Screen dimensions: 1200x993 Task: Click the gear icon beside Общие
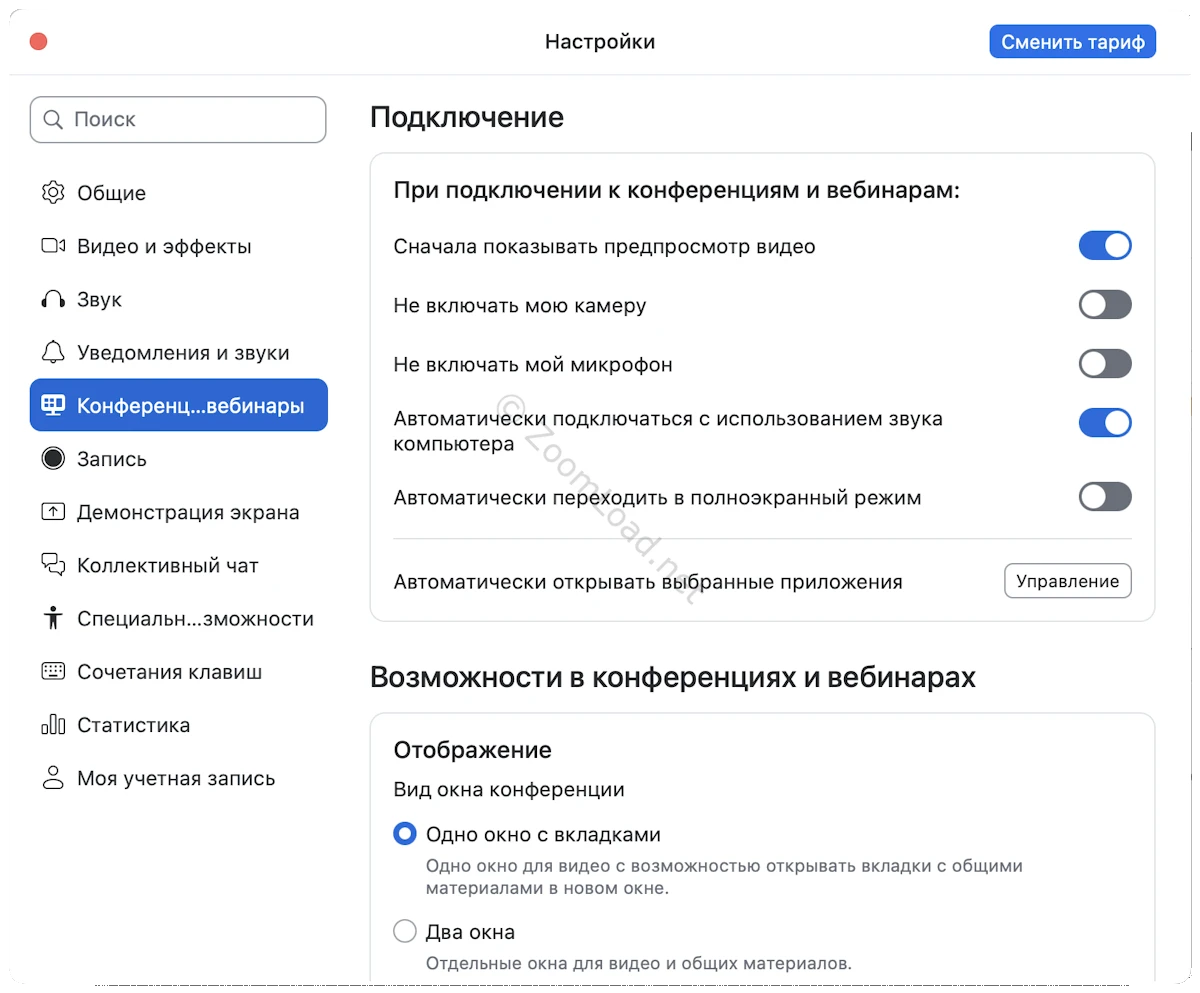(x=53, y=193)
